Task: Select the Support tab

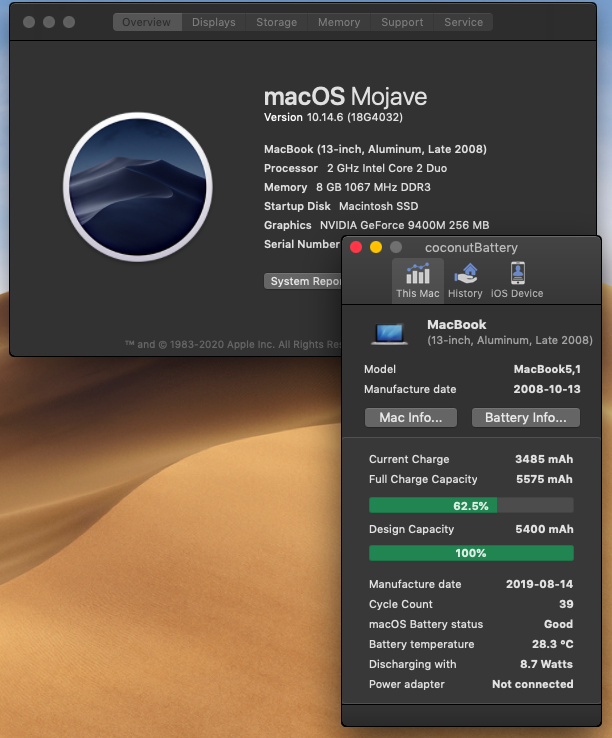Action: 402,22
